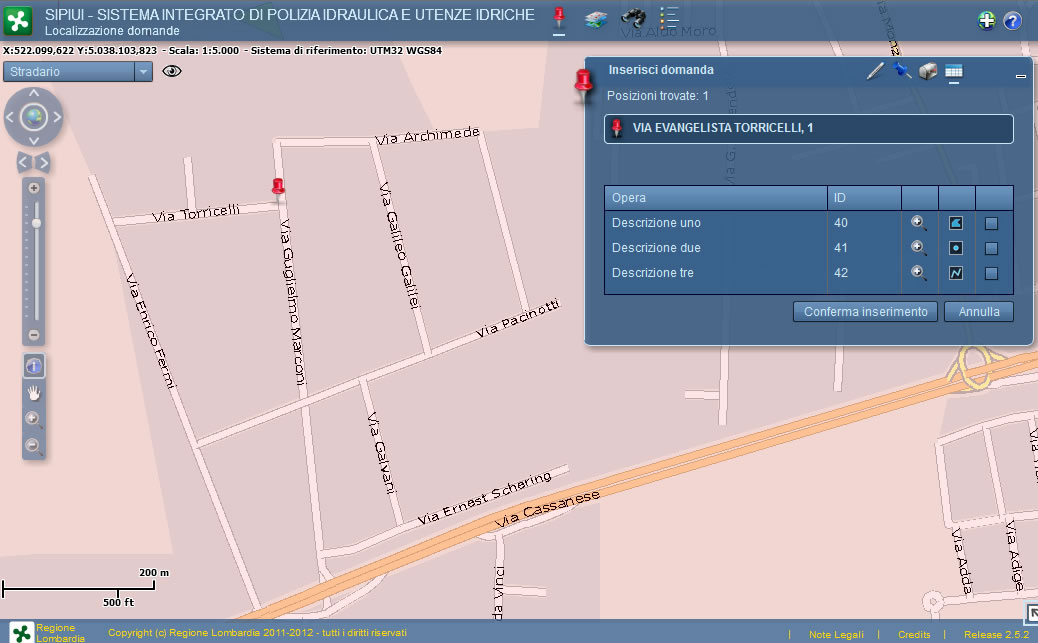
Task: Click the Regione Lombardia logo at top left
Action: pyautogui.click(x=18, y=21)
